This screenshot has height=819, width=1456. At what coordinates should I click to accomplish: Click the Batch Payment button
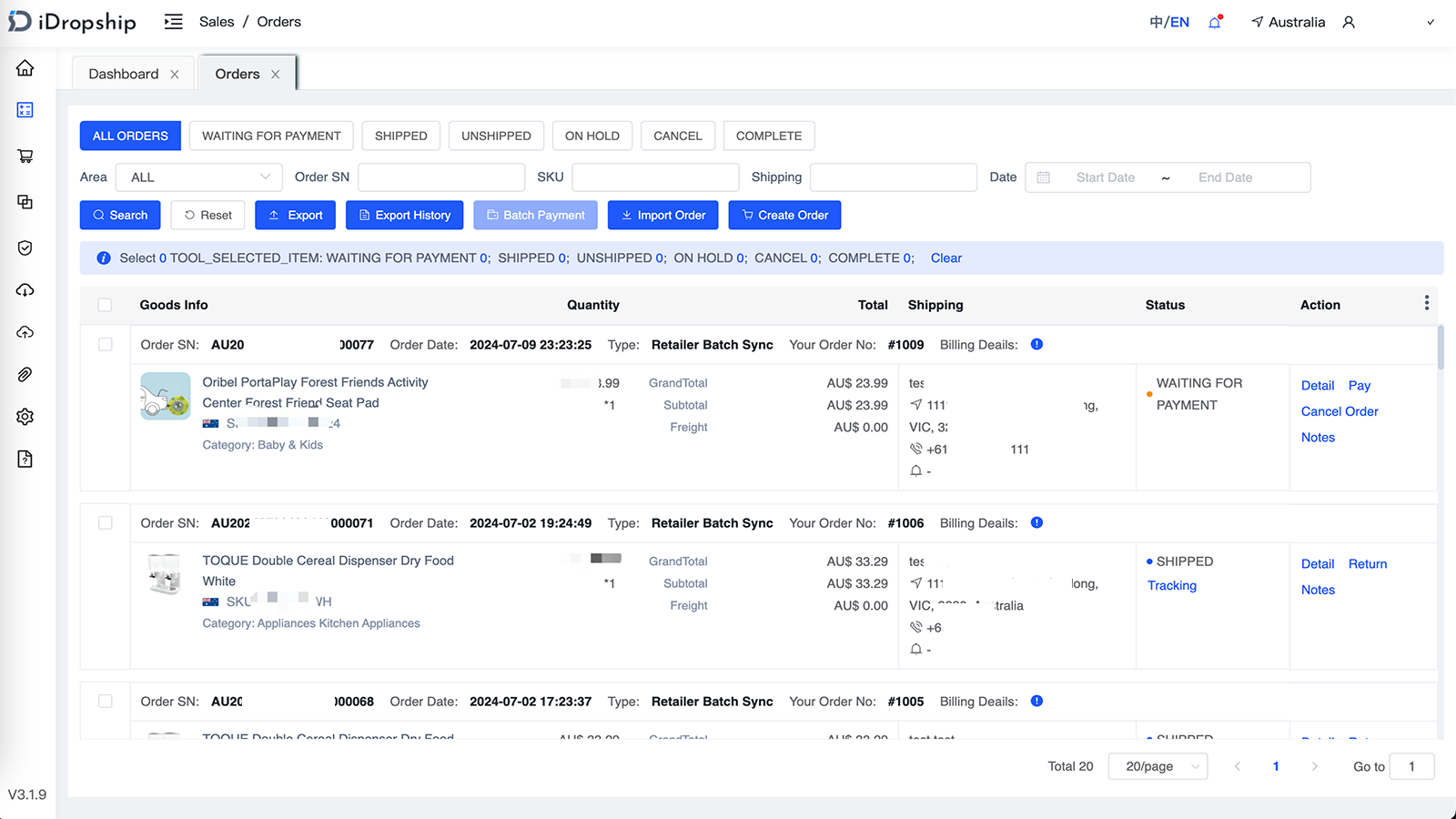click(x=536, y=215)
